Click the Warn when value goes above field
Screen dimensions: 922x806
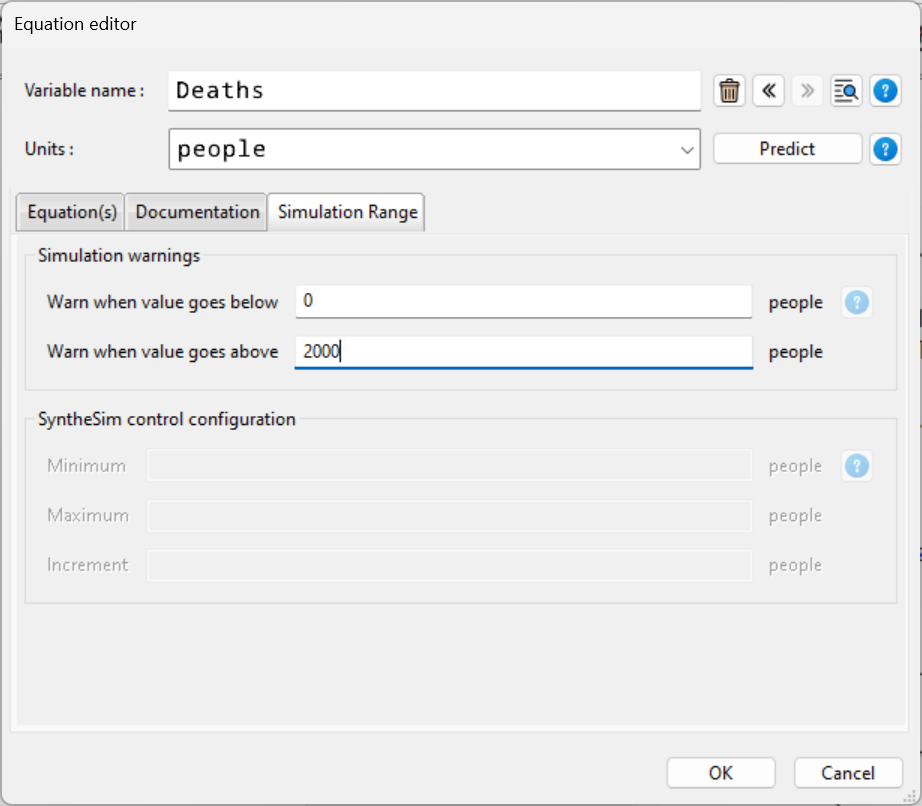click(x=522, y=351)
